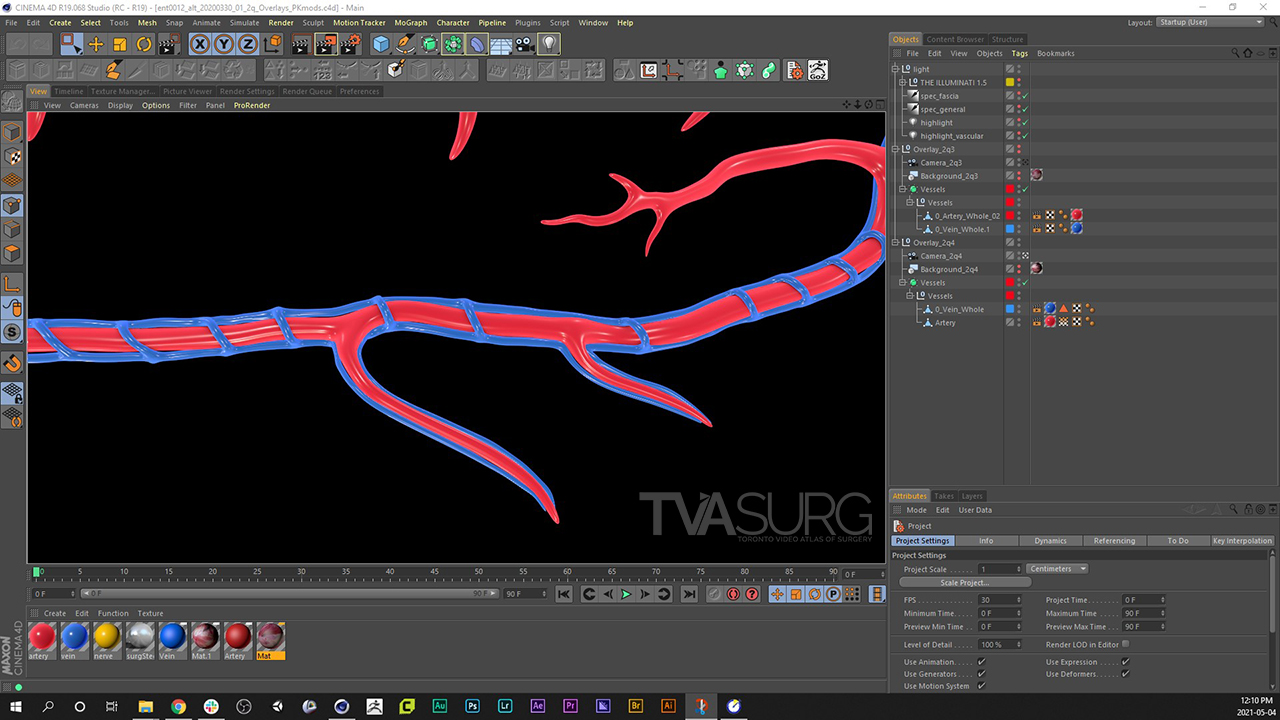Toggle Y axis lock
This screenshot has width=1280, height=720.
pyautogui.click(x=224, y=44)
